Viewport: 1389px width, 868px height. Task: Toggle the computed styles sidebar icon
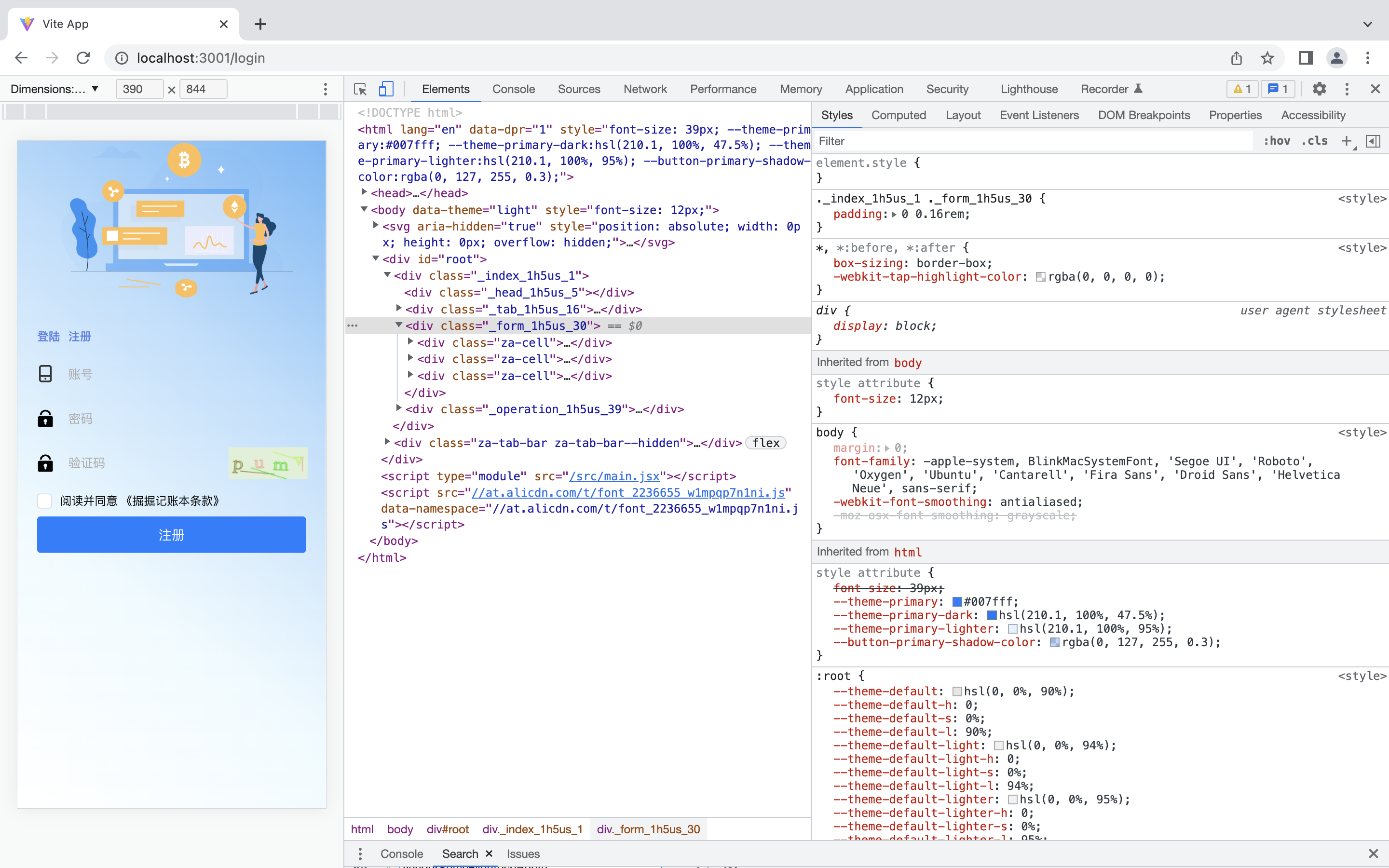(1373, 141)
